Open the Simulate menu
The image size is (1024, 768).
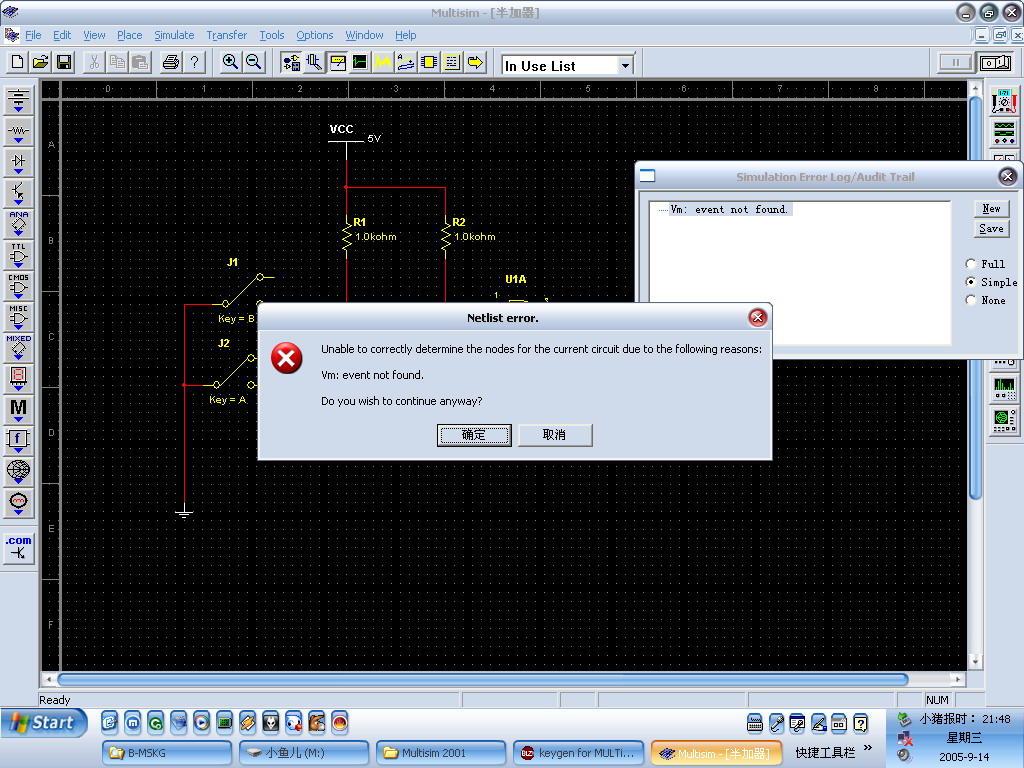(x=174, y=35)
